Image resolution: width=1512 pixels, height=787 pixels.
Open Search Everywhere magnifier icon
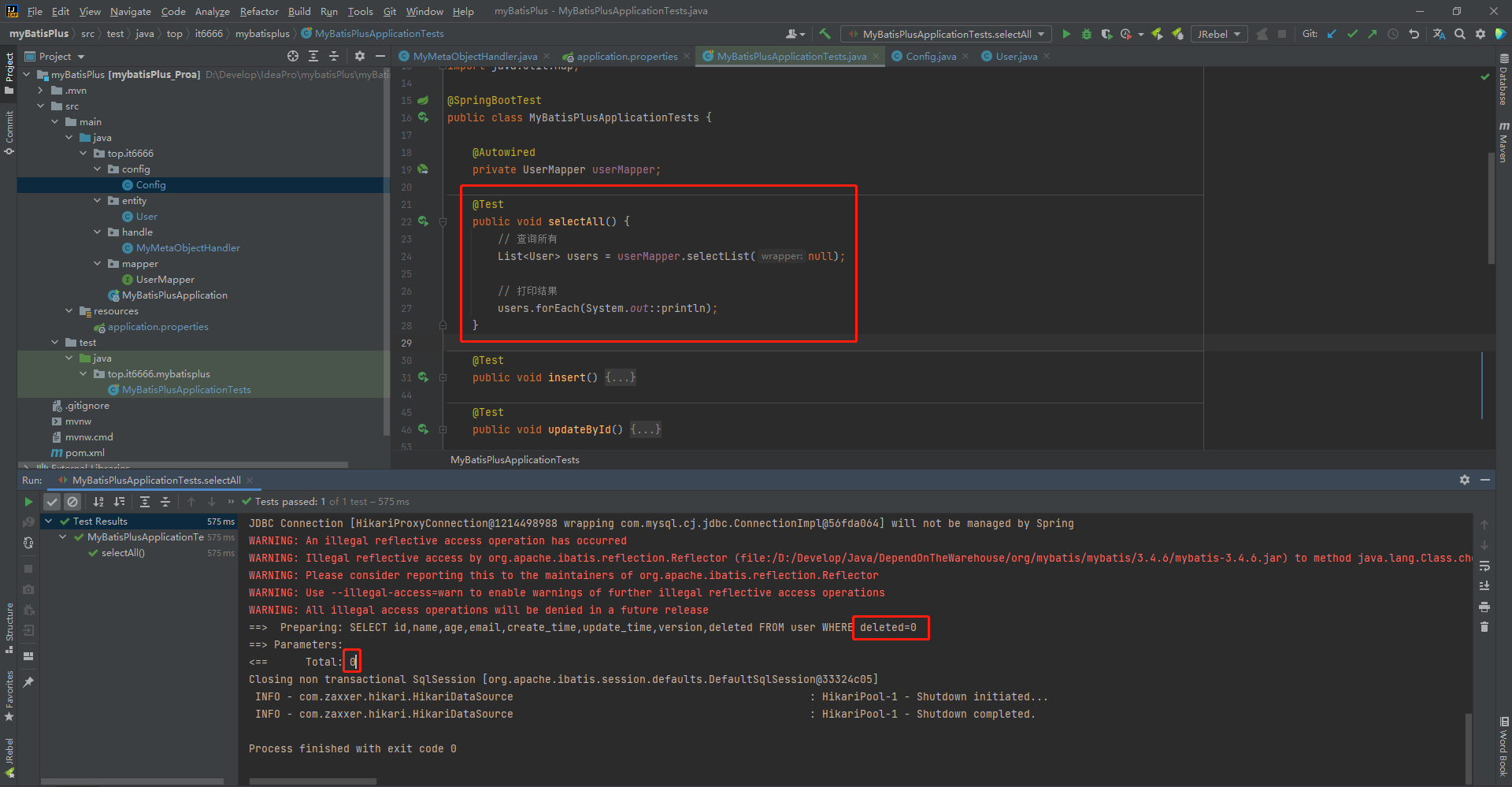click(1460, 34)
